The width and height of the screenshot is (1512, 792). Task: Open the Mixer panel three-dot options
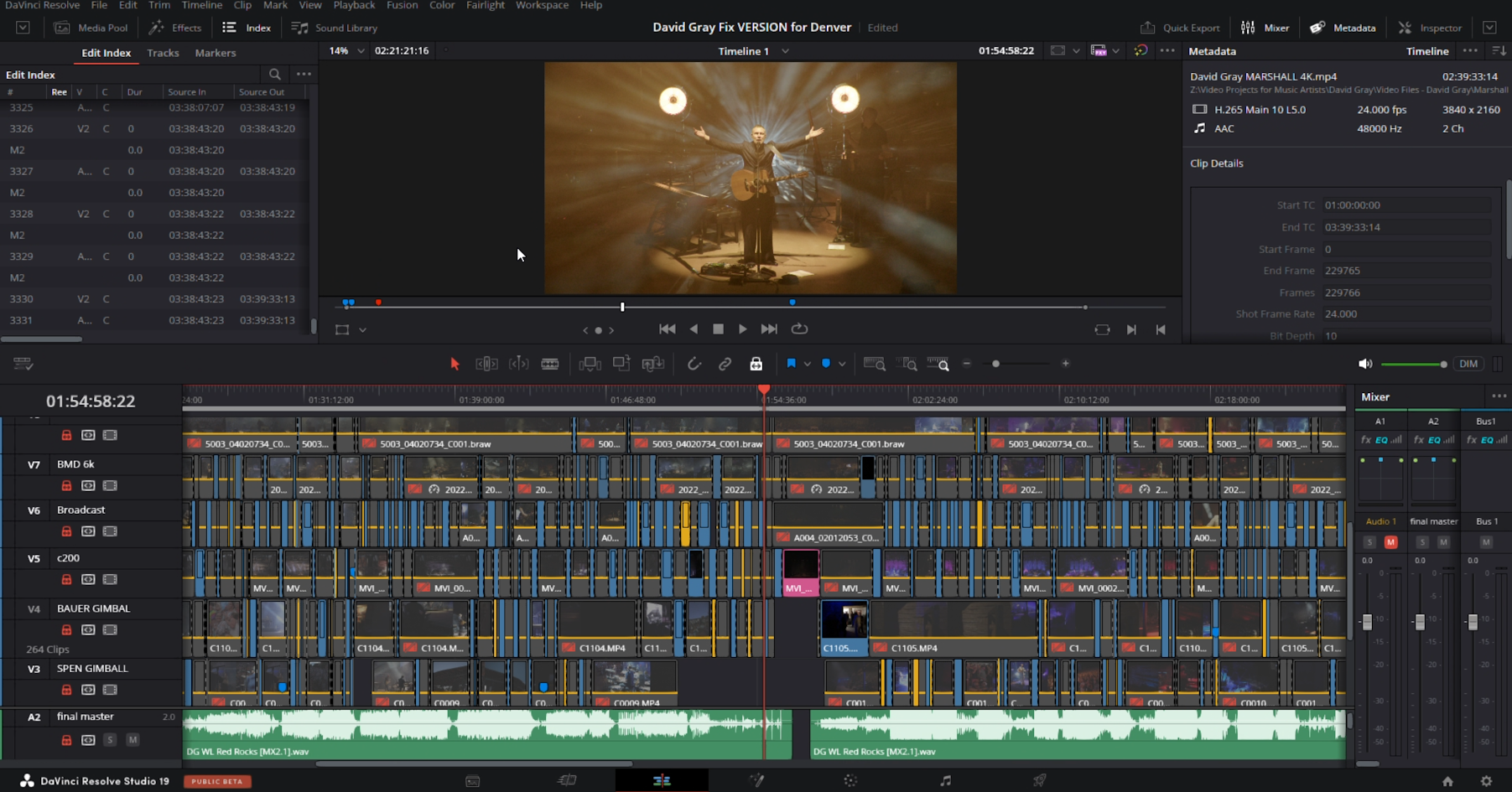(x=1499, y=396)
